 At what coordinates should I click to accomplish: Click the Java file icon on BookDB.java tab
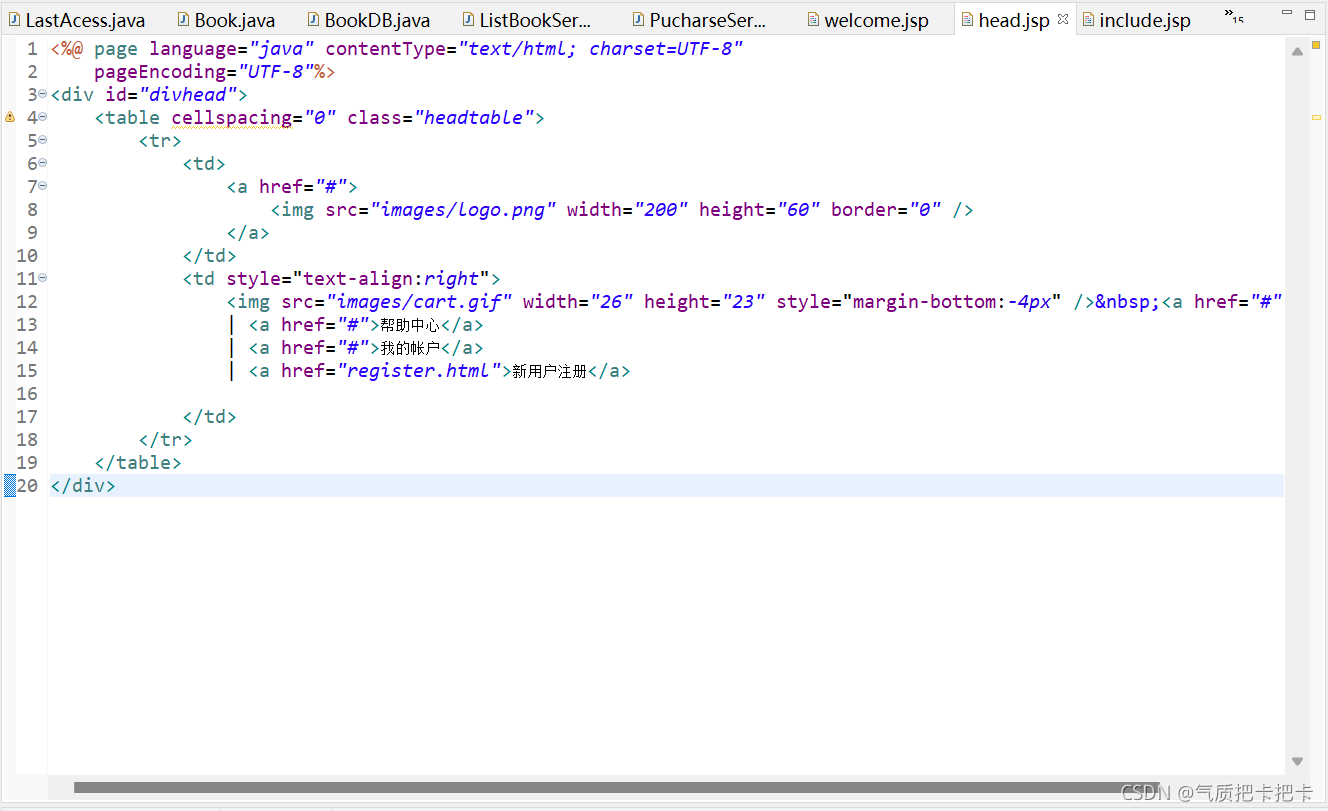click(314, 20)
